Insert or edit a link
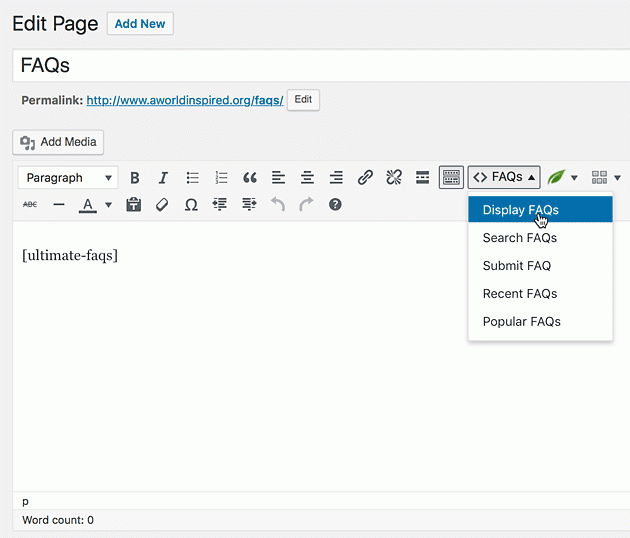 (x=365, y=178)
